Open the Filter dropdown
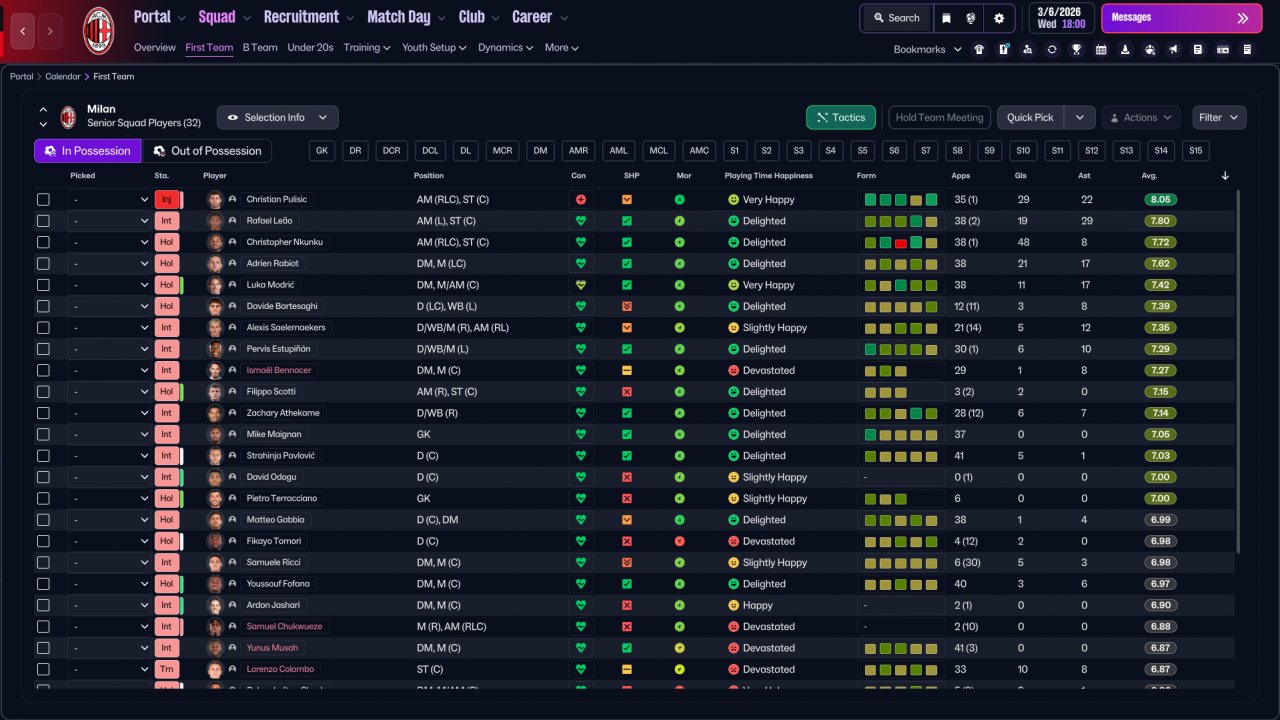 1219,118
